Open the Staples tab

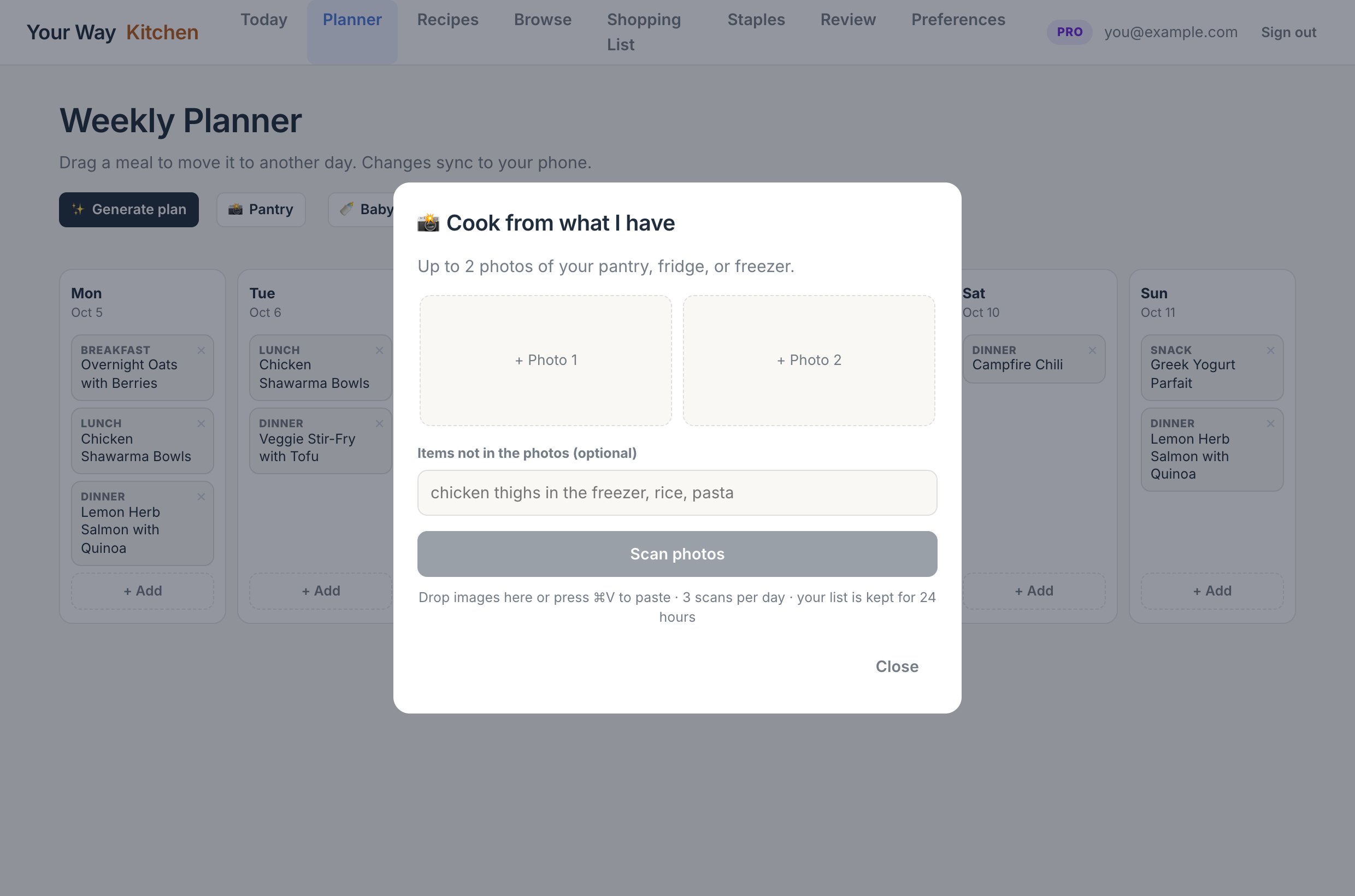[756, 20]
